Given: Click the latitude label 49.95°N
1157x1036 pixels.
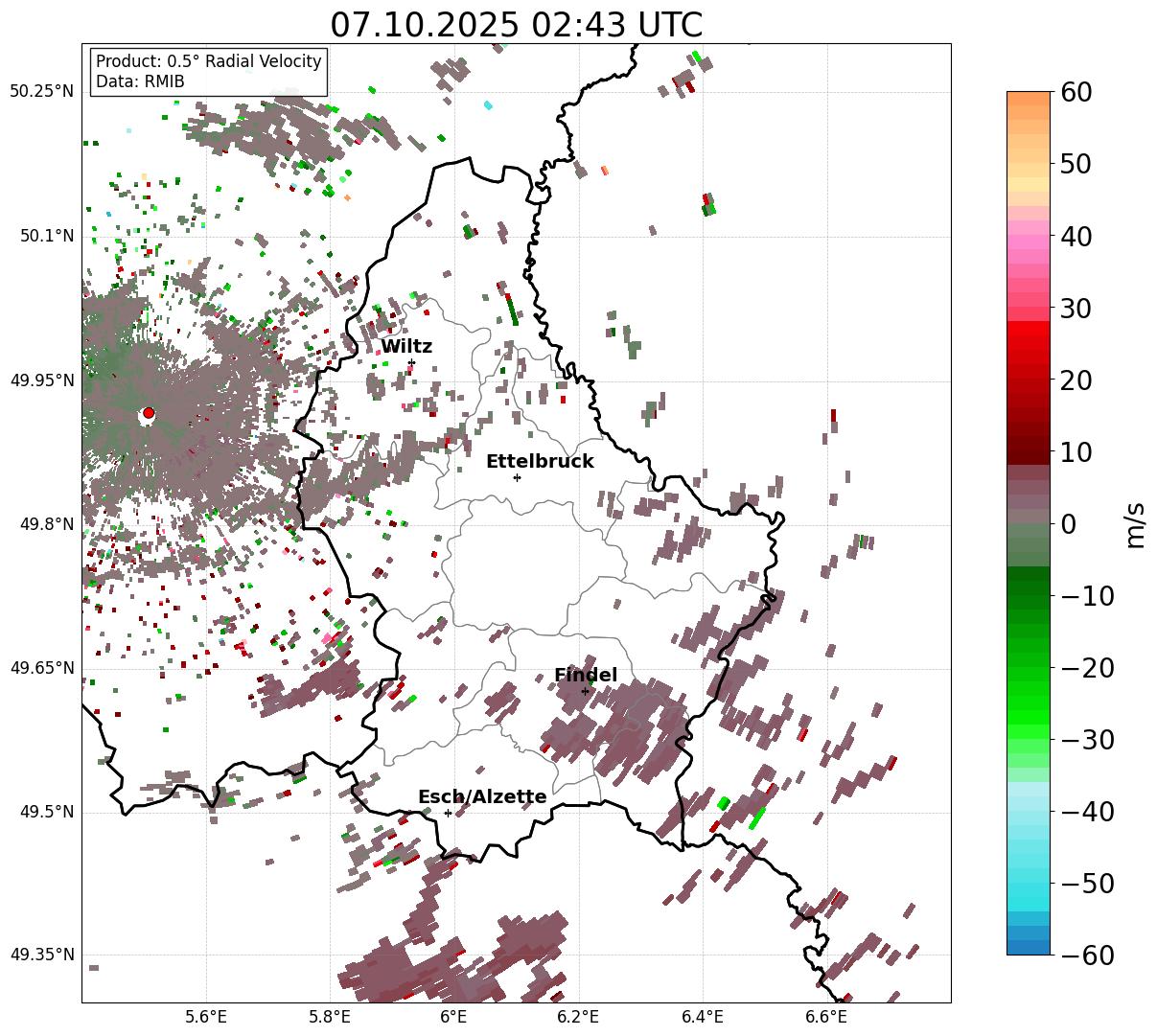Looking at the screenshot, I should (x=41, y=380).
